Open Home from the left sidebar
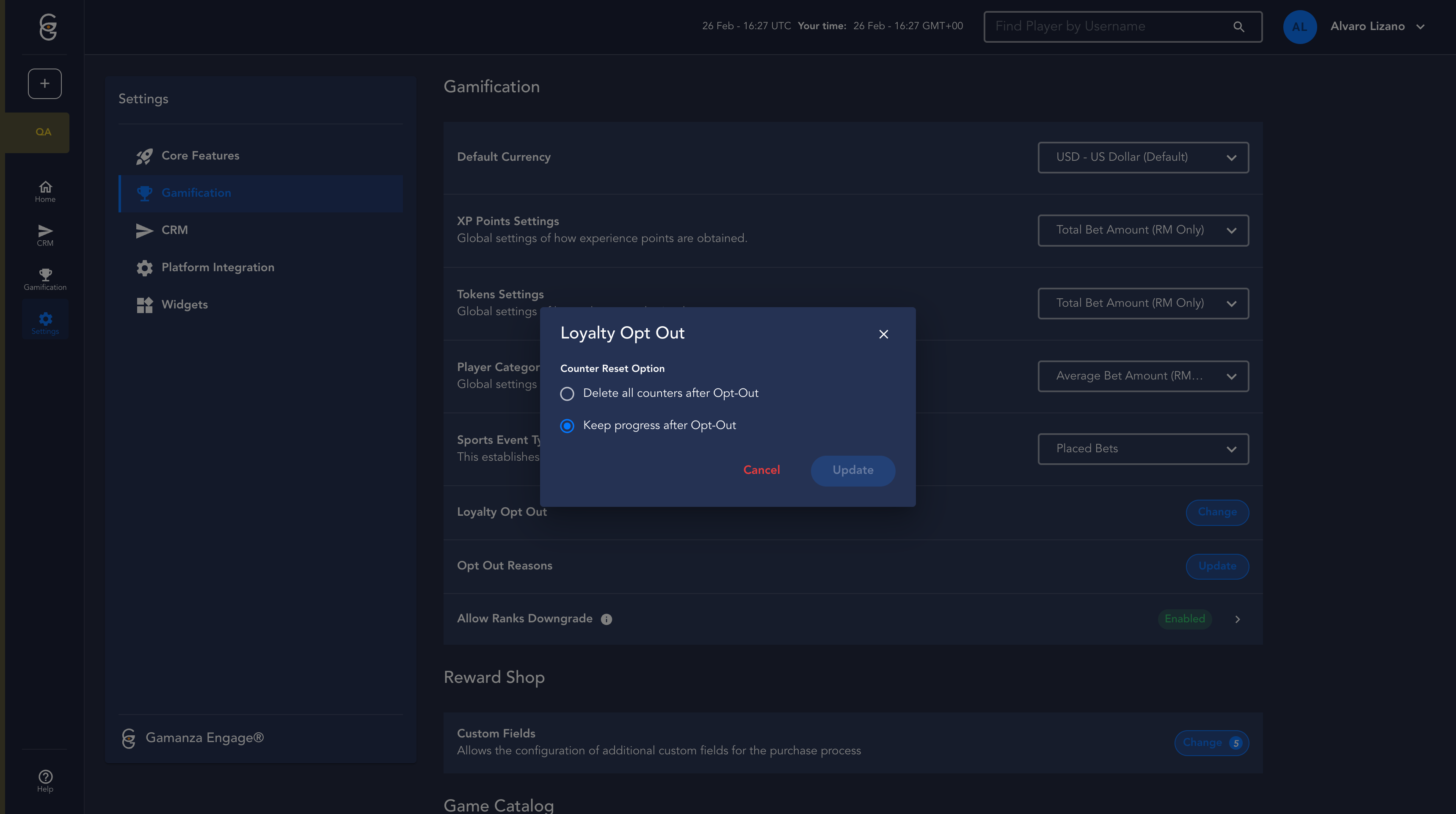This screenshot has width=1456, height=814. tap(45, 192)
